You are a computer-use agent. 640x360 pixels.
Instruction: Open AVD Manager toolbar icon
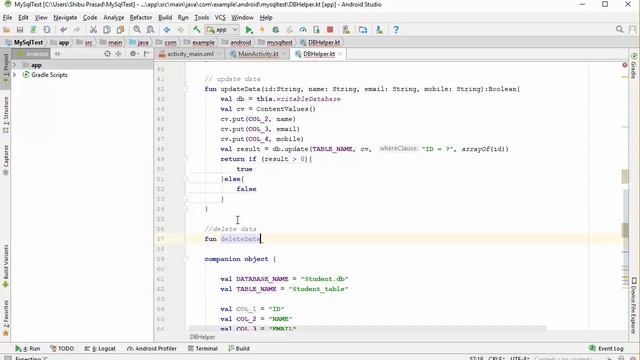(x=347, y=30)
